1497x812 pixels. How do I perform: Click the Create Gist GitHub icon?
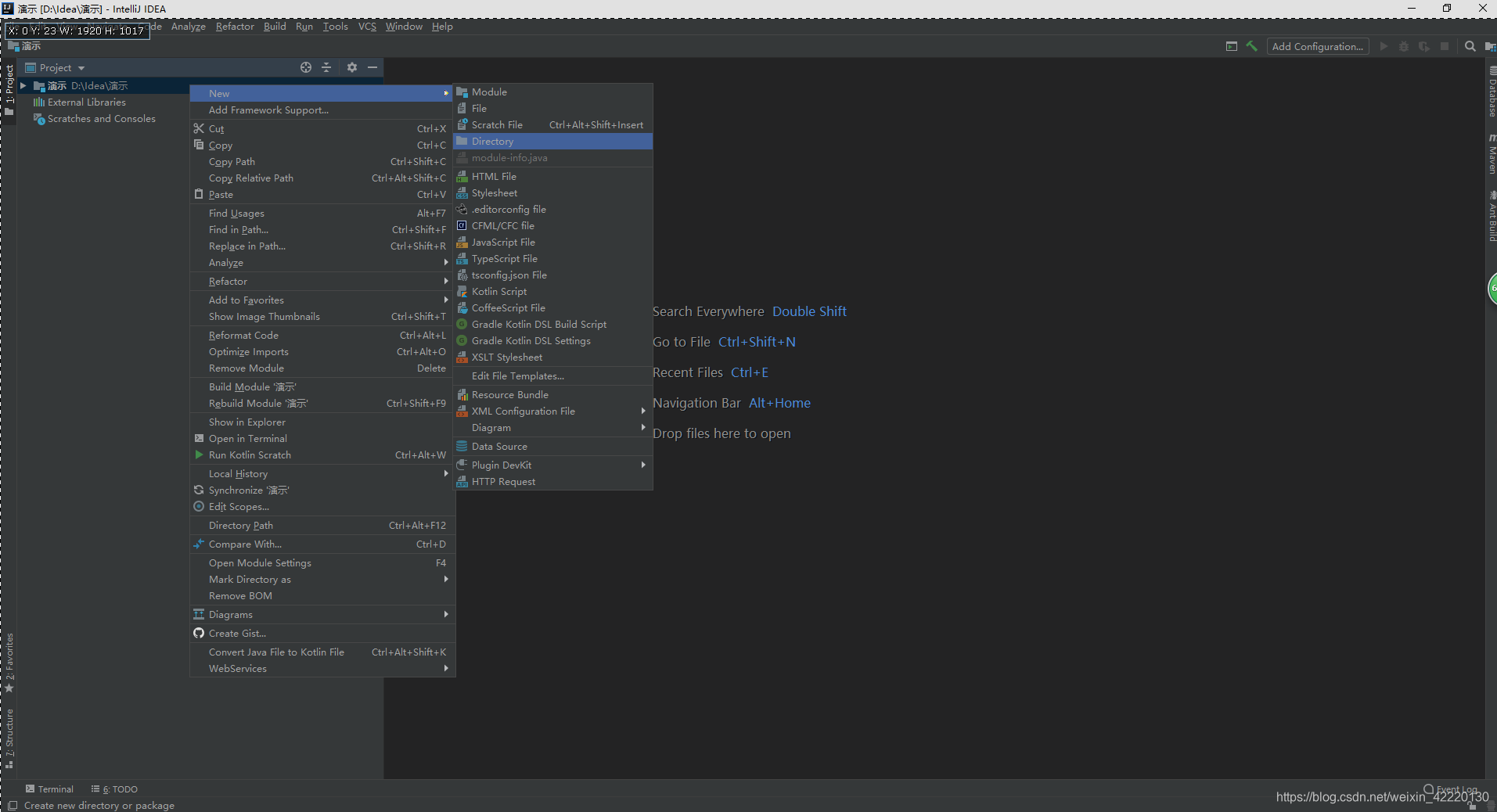click(x=199, y=633)
